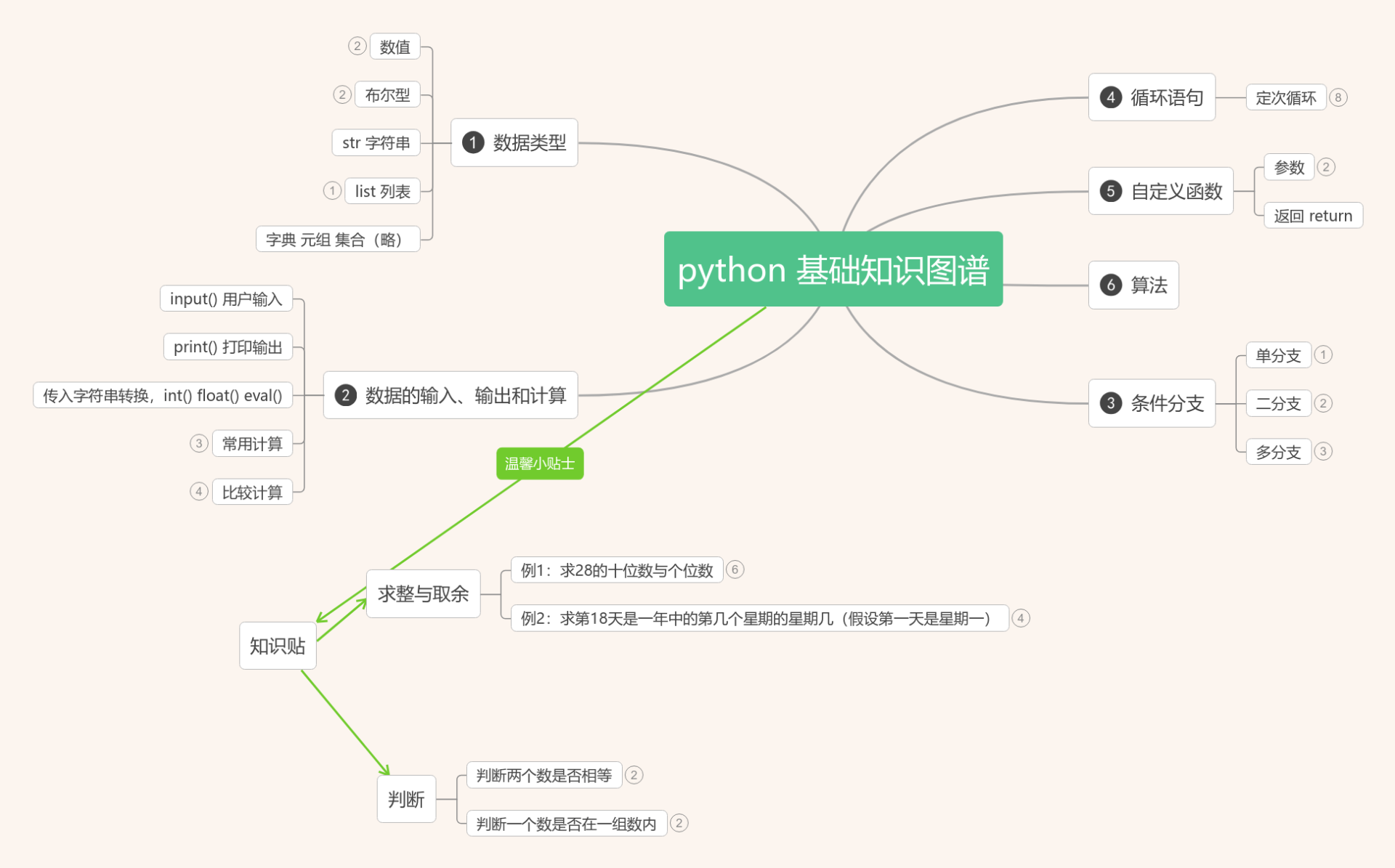Click the ❸ numbered badge on 条件分支 node

(x=1109, y=402)
